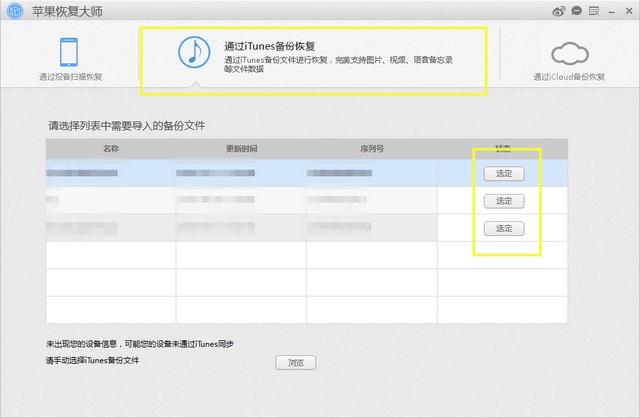The height and width of the screenshot is (418, 640).
Task: Open the Weibo icon in title bar
Action: [x=559, y=11]
